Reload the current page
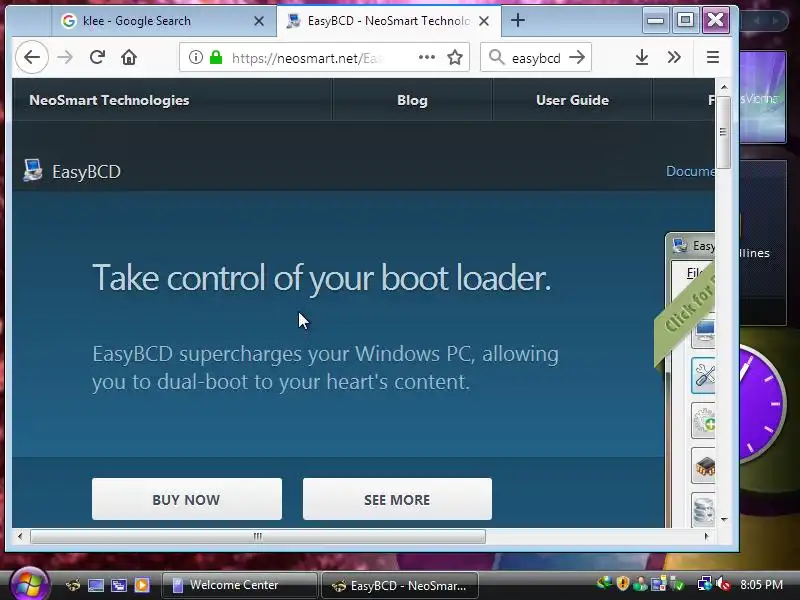800x600 pixels. pos(97,57)
